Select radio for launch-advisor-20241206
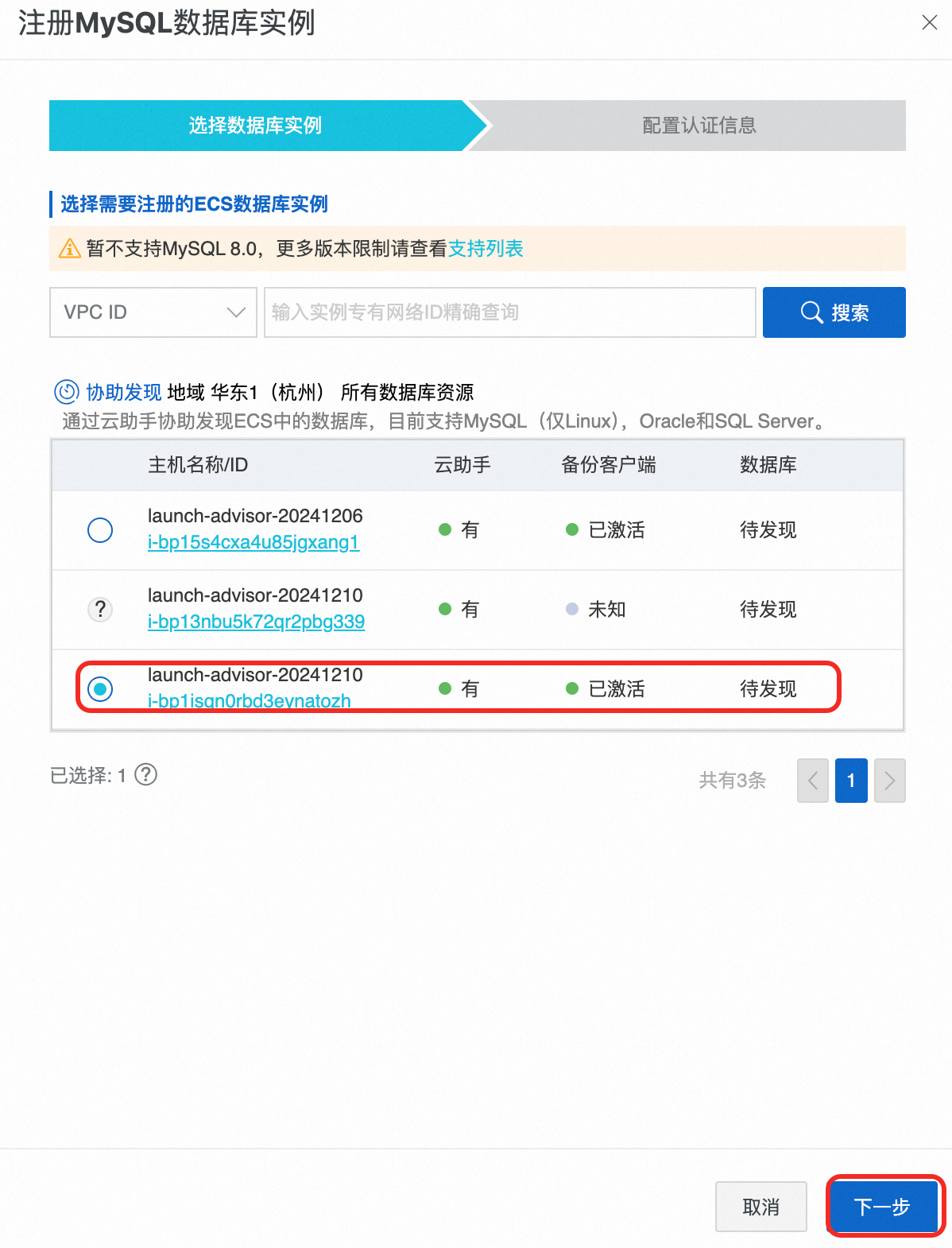This screenshot has height=1248, width=952. click(x=100, y=530)
